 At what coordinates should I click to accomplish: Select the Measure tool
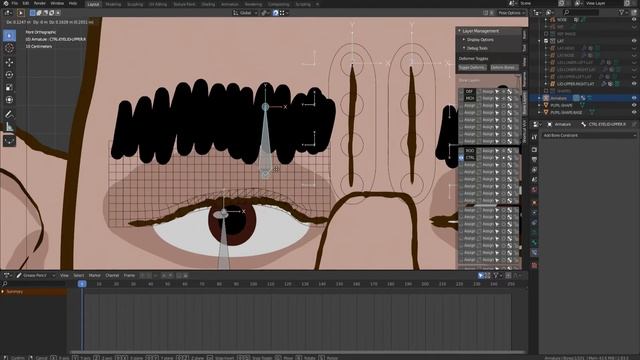tap(9, 127)
